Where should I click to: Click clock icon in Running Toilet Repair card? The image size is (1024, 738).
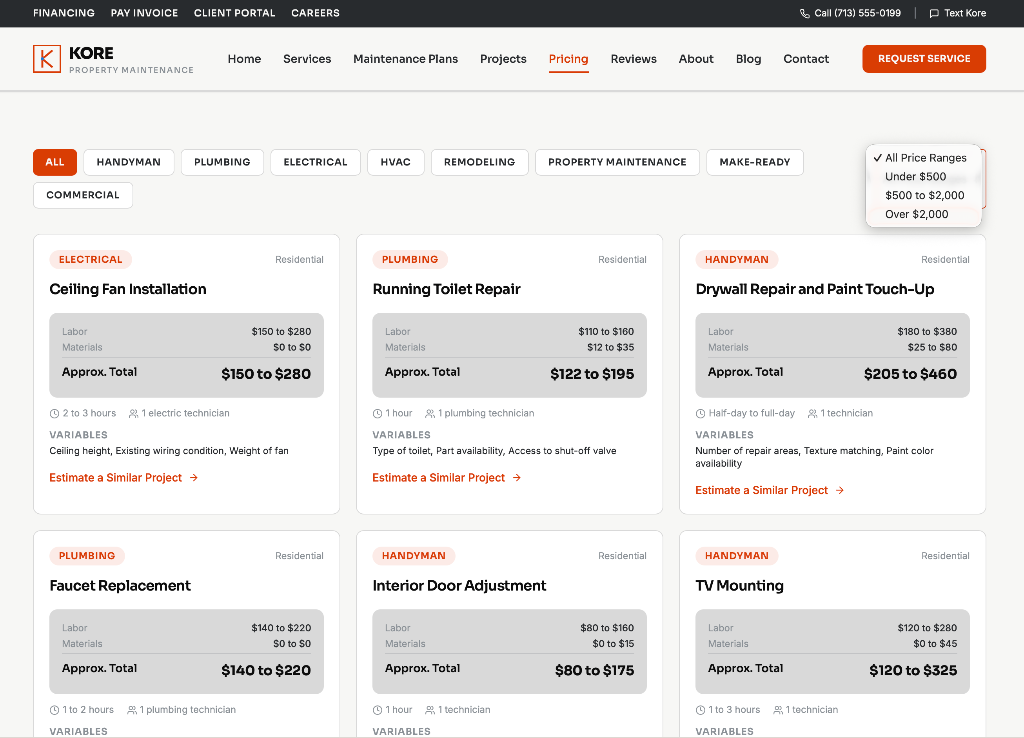coord(377,413)
